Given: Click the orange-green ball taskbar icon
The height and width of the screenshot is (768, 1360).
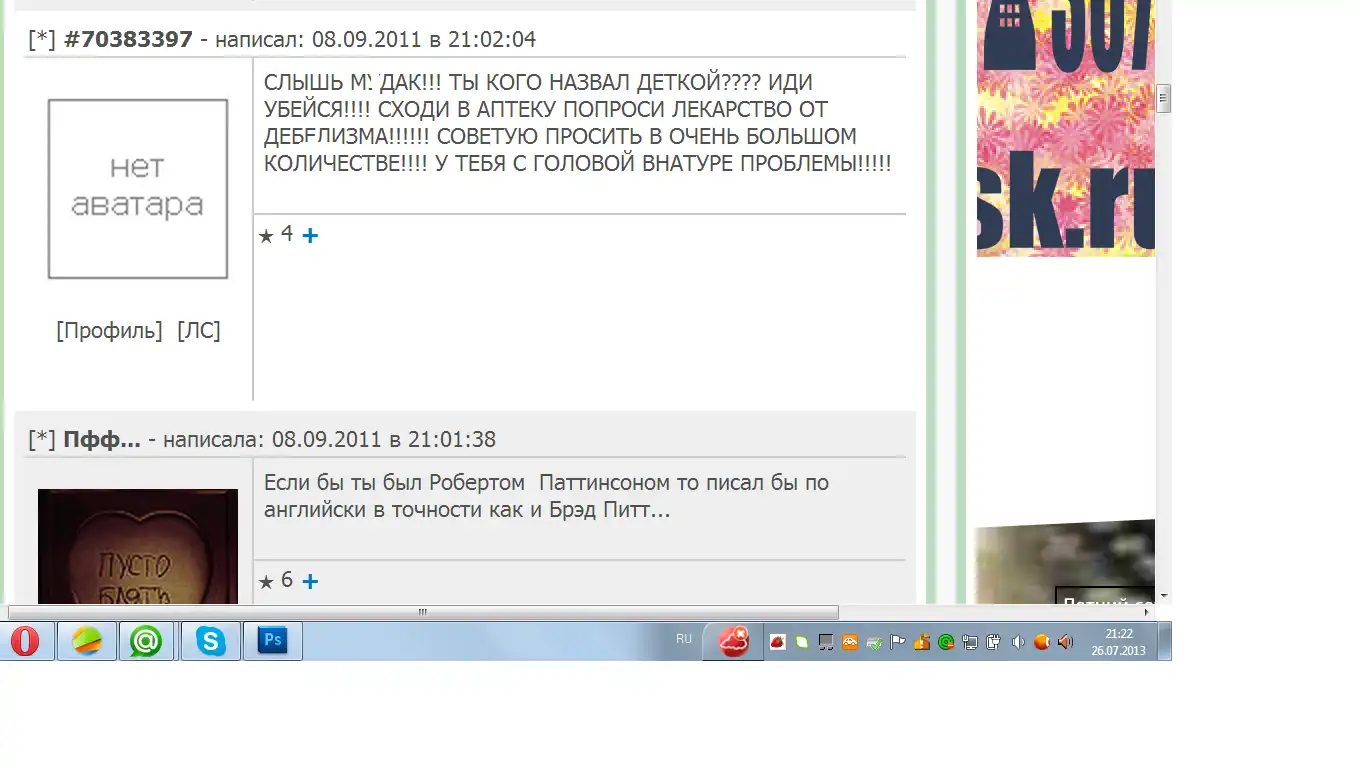Looking at the screenshot, I should (x=87, y=641).
